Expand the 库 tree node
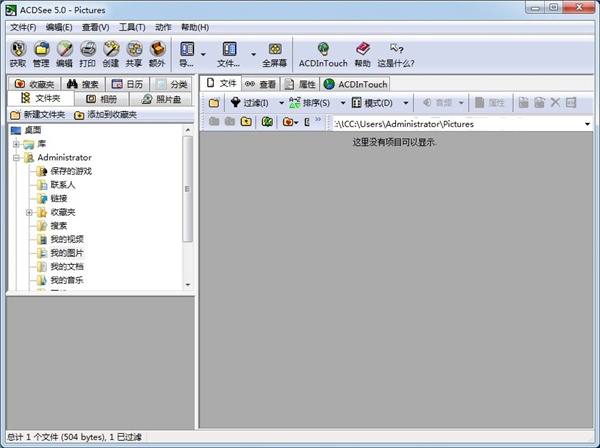Viewport: 600px width, 448px height. (16, 144)
